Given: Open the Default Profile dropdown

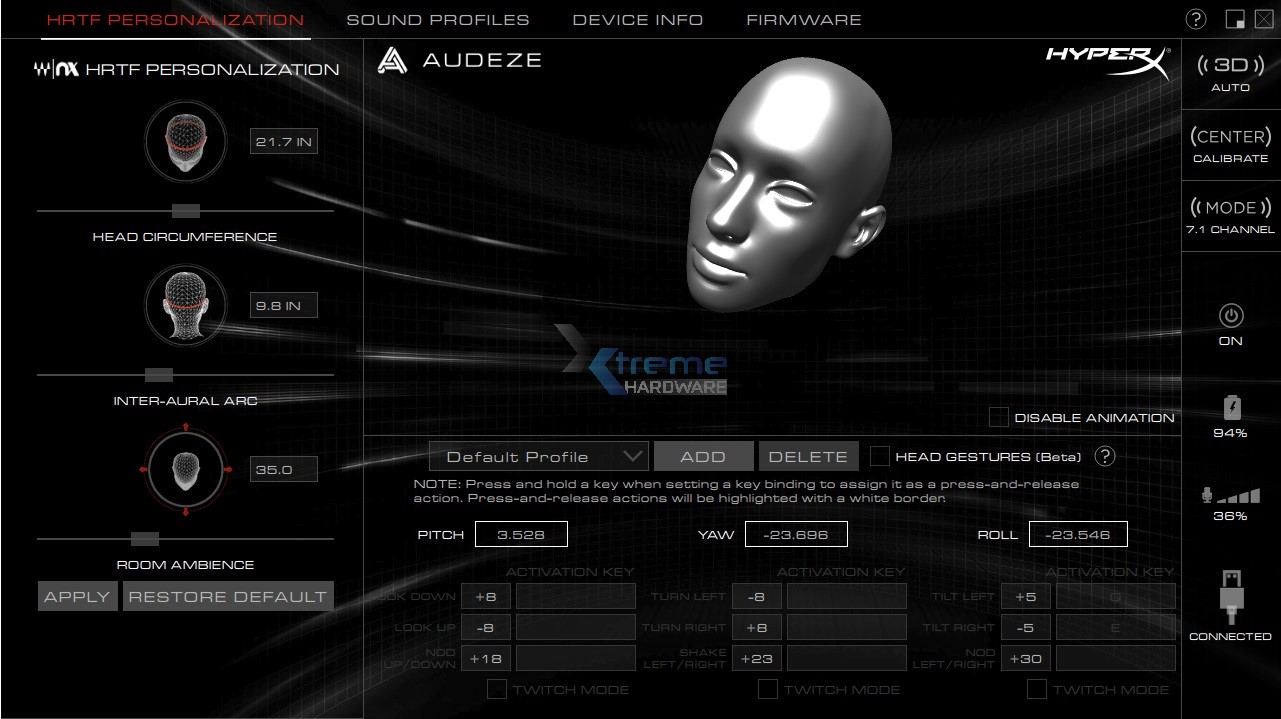Looking at the screenshot, I should pyautogui.click(x=538, y=456).
